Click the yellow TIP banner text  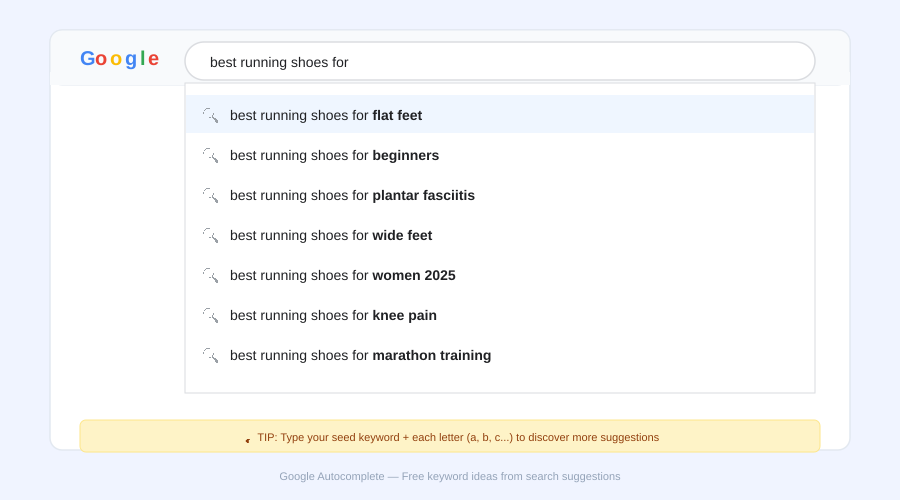(458, 437)
